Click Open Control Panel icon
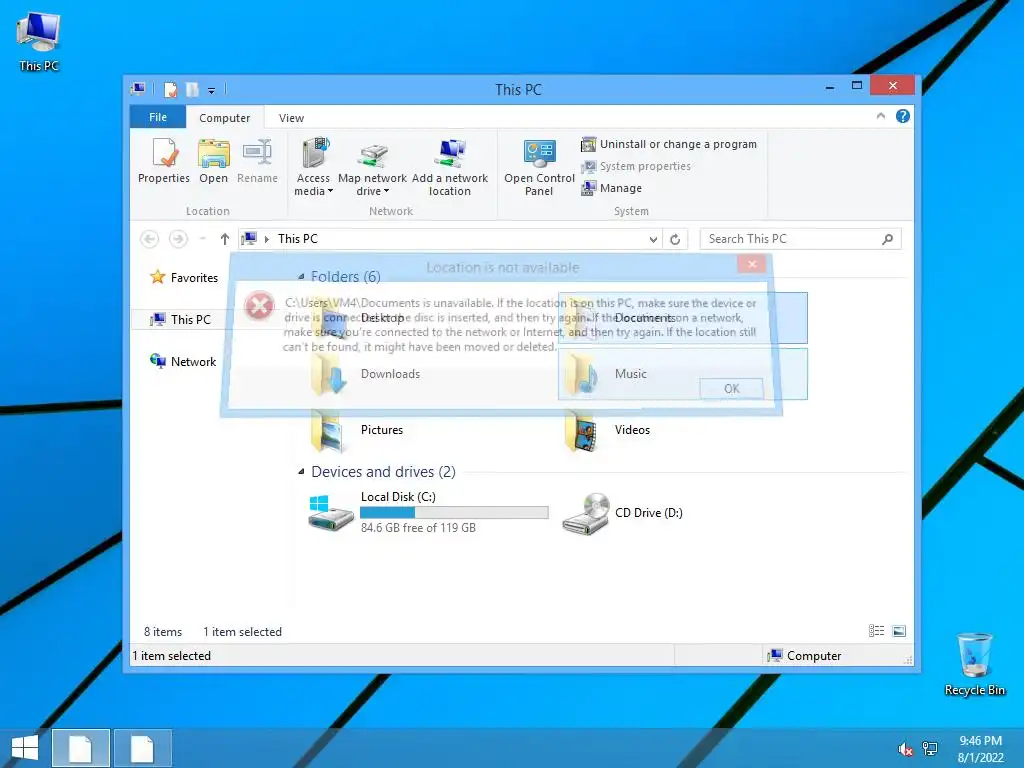The height and width of the screenshot is (768, 1024). (539, 167)
